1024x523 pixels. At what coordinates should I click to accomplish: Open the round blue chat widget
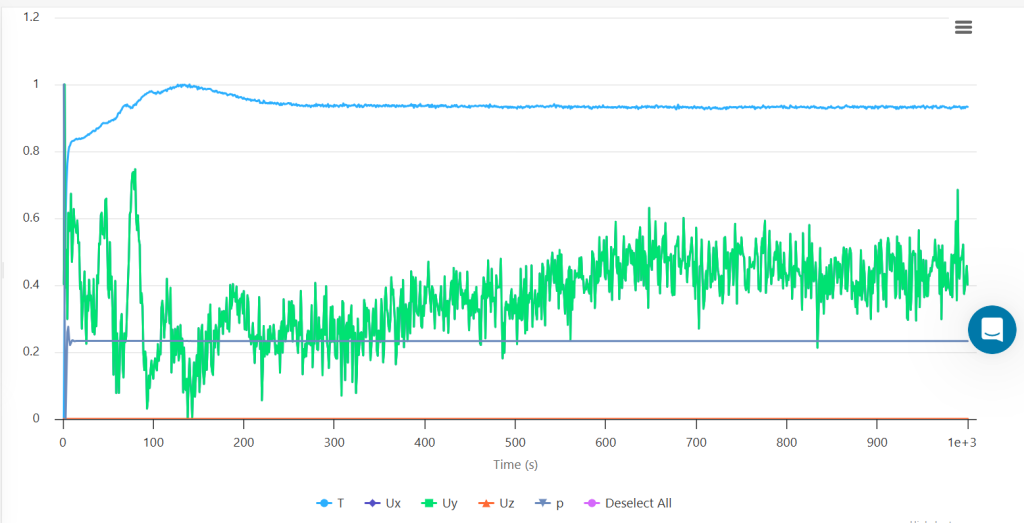point(991,329)
